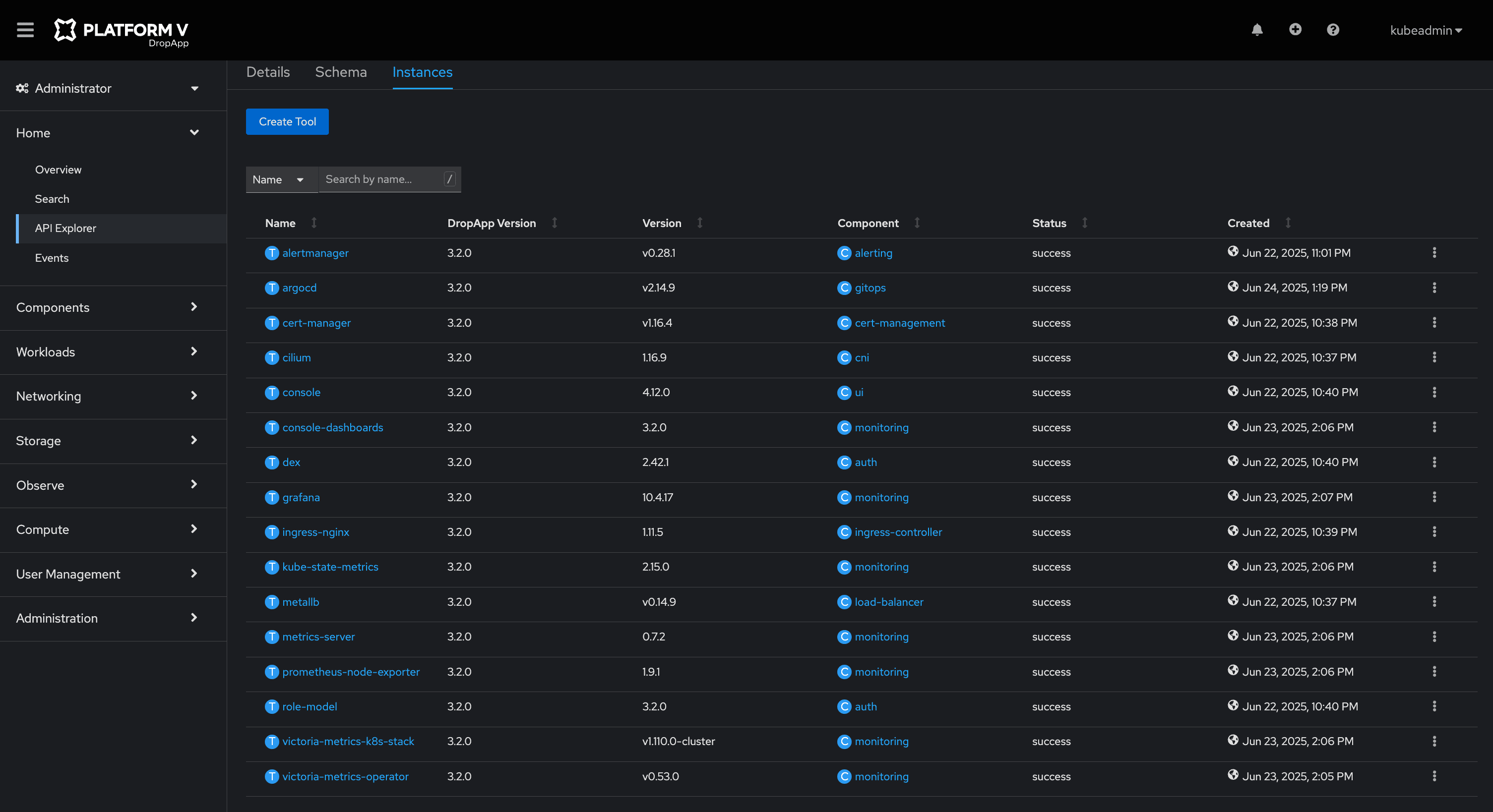Collapse the Home navigation section
Viewport: 1493px width, 812px height.
108,133
